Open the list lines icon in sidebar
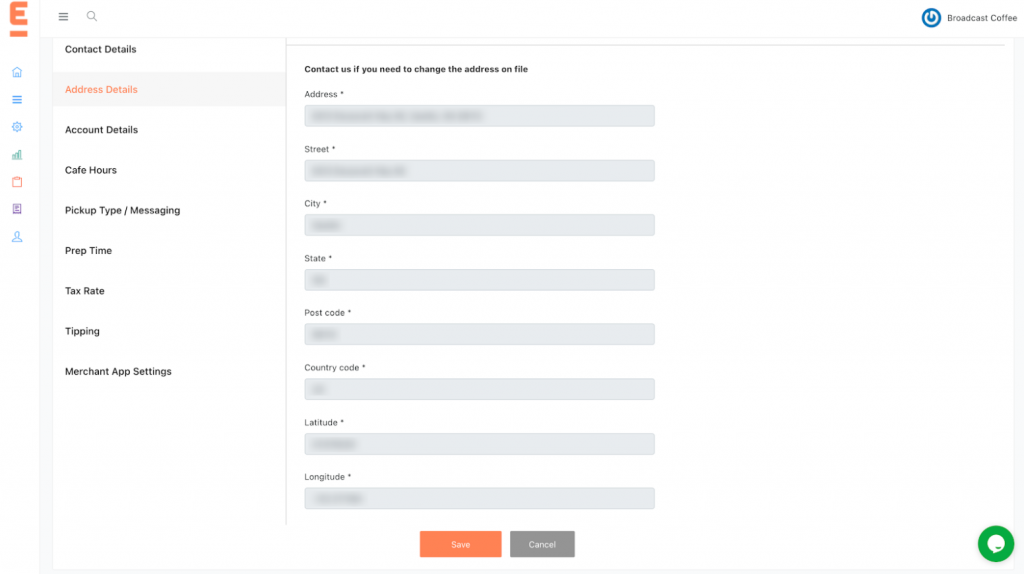1024x574 pixels. (17, 99)
